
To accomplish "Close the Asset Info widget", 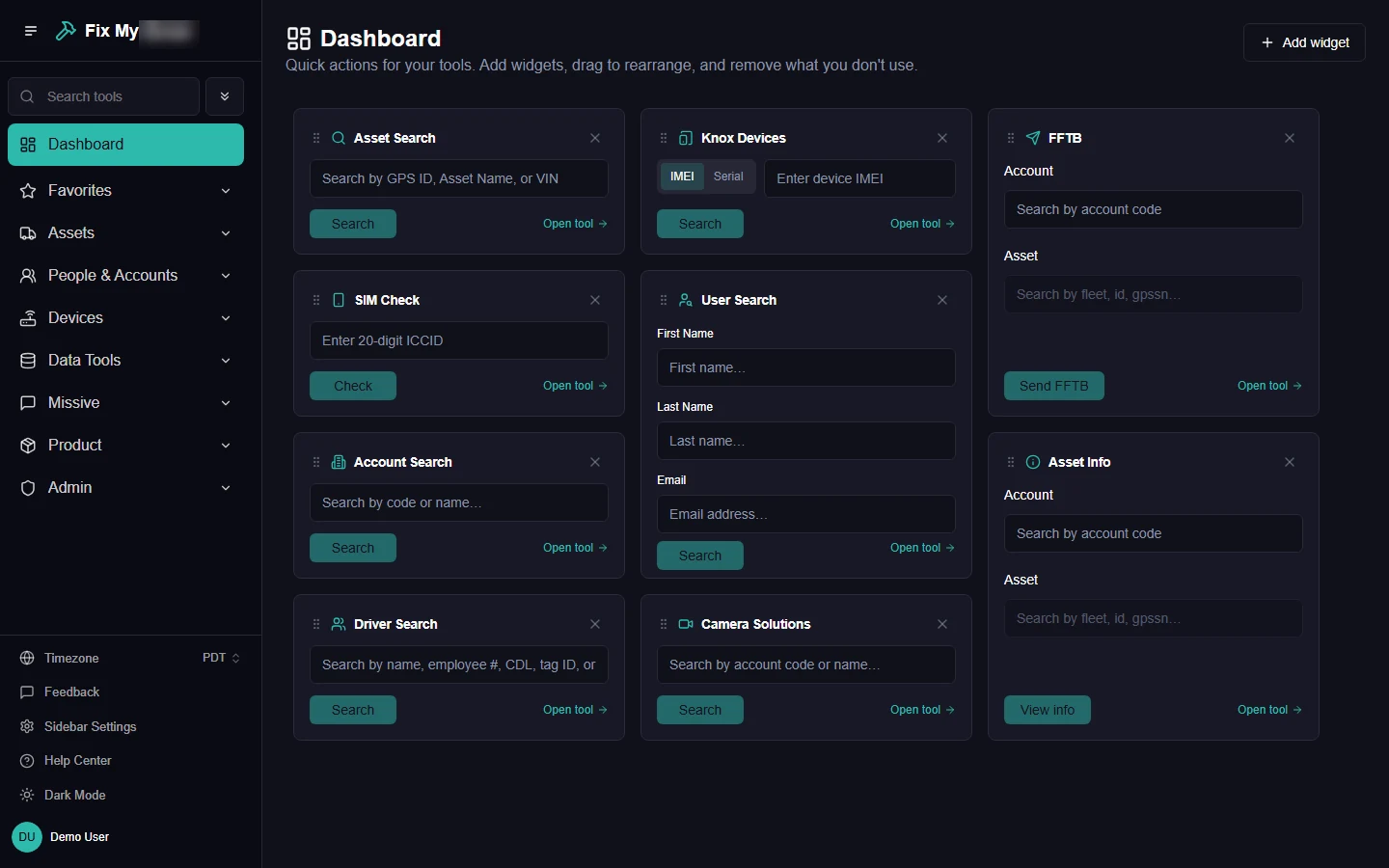I will click(x=1290, y=462).
